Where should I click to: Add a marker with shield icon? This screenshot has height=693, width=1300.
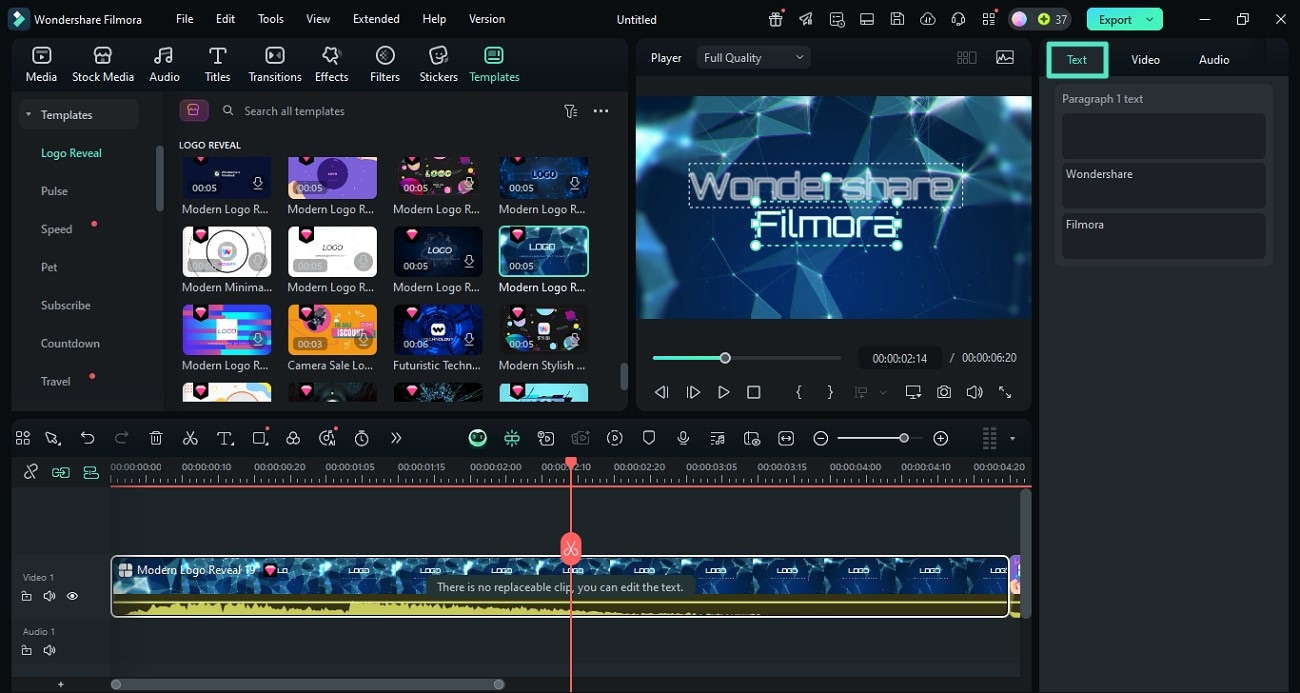(x=649, y=438)
